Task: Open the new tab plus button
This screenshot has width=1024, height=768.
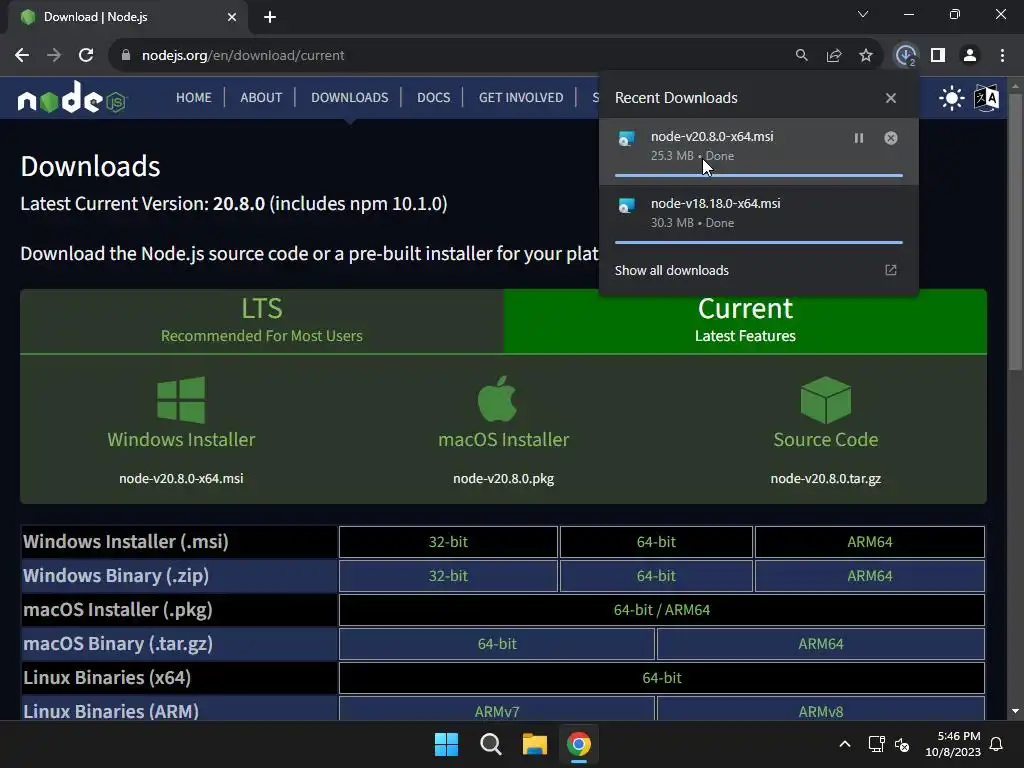Action: tap(270, 17)
